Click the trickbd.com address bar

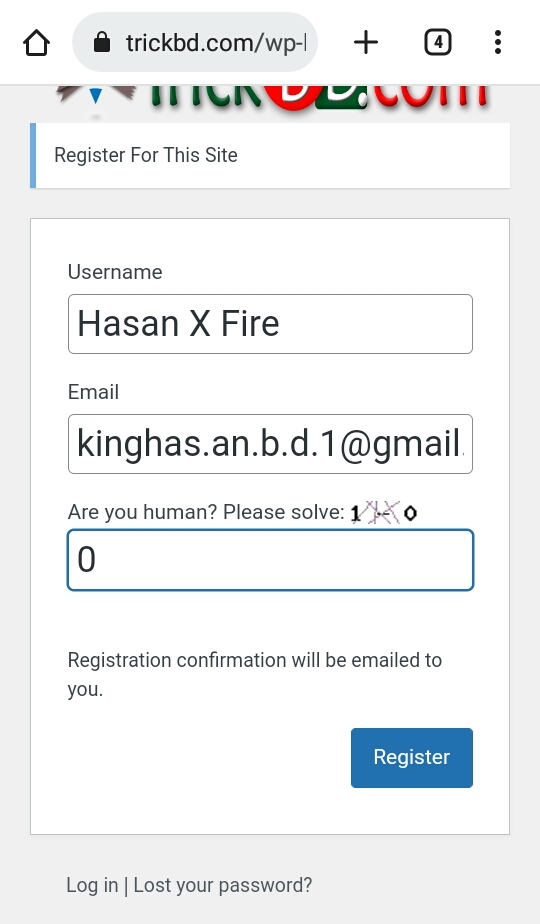point(195,42)
